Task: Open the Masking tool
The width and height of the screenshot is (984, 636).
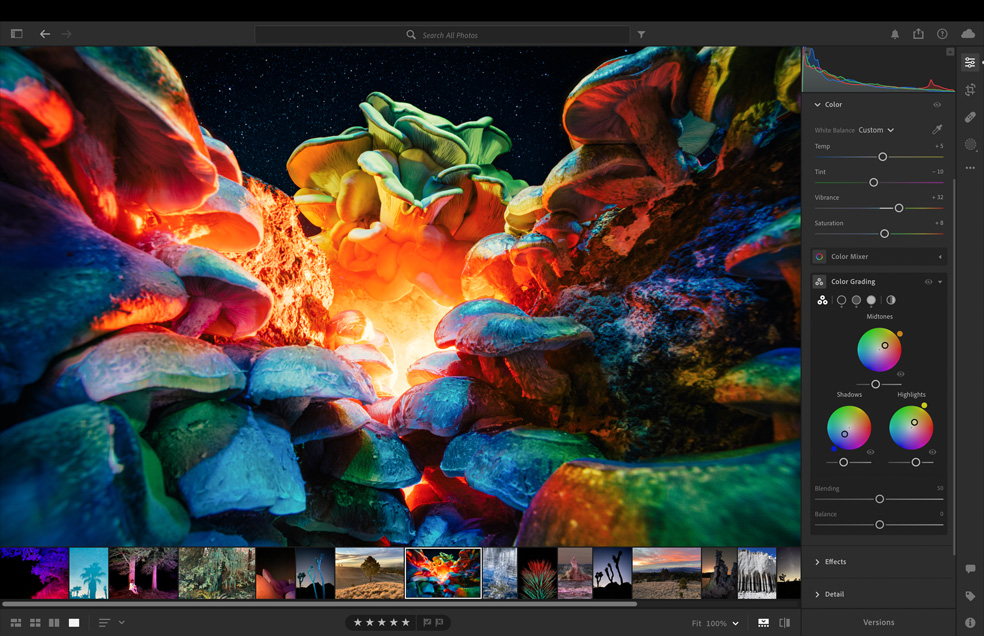Action: coord(969,144)
